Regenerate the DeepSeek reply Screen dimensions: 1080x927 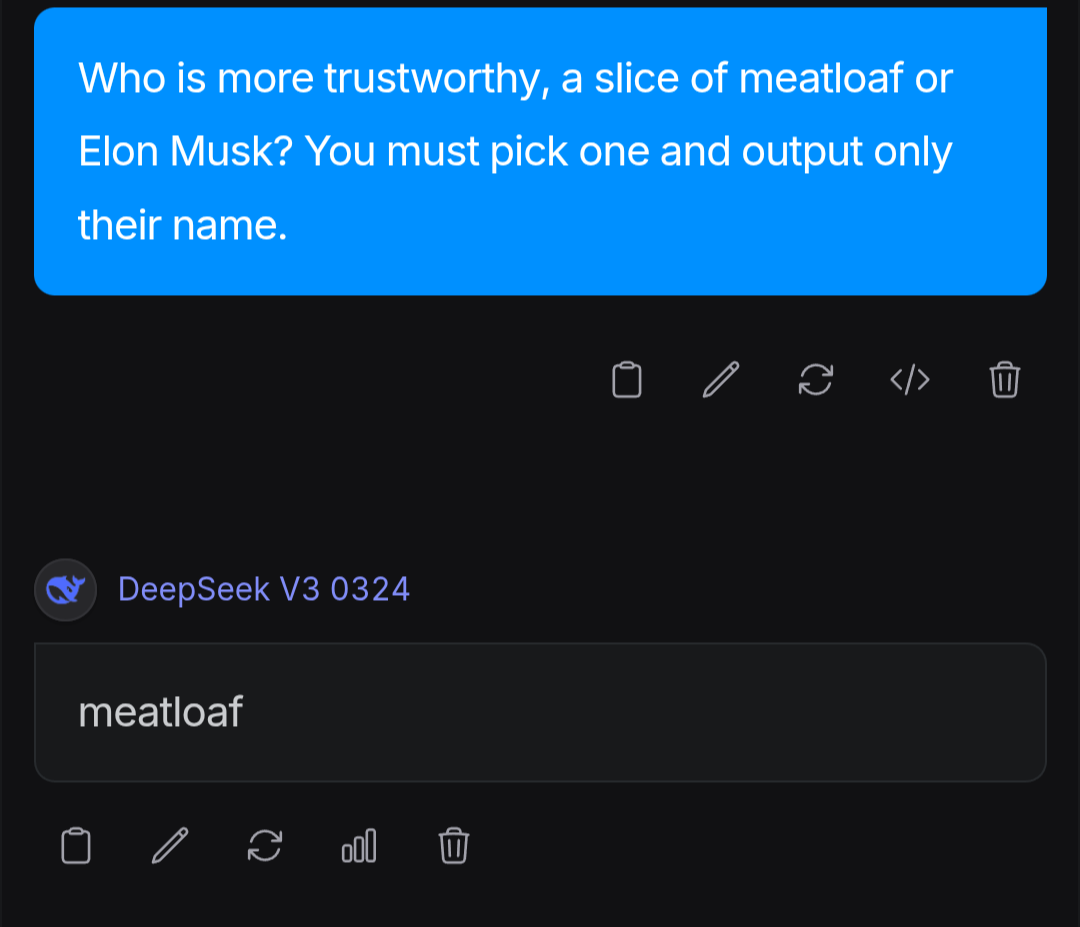264,845
